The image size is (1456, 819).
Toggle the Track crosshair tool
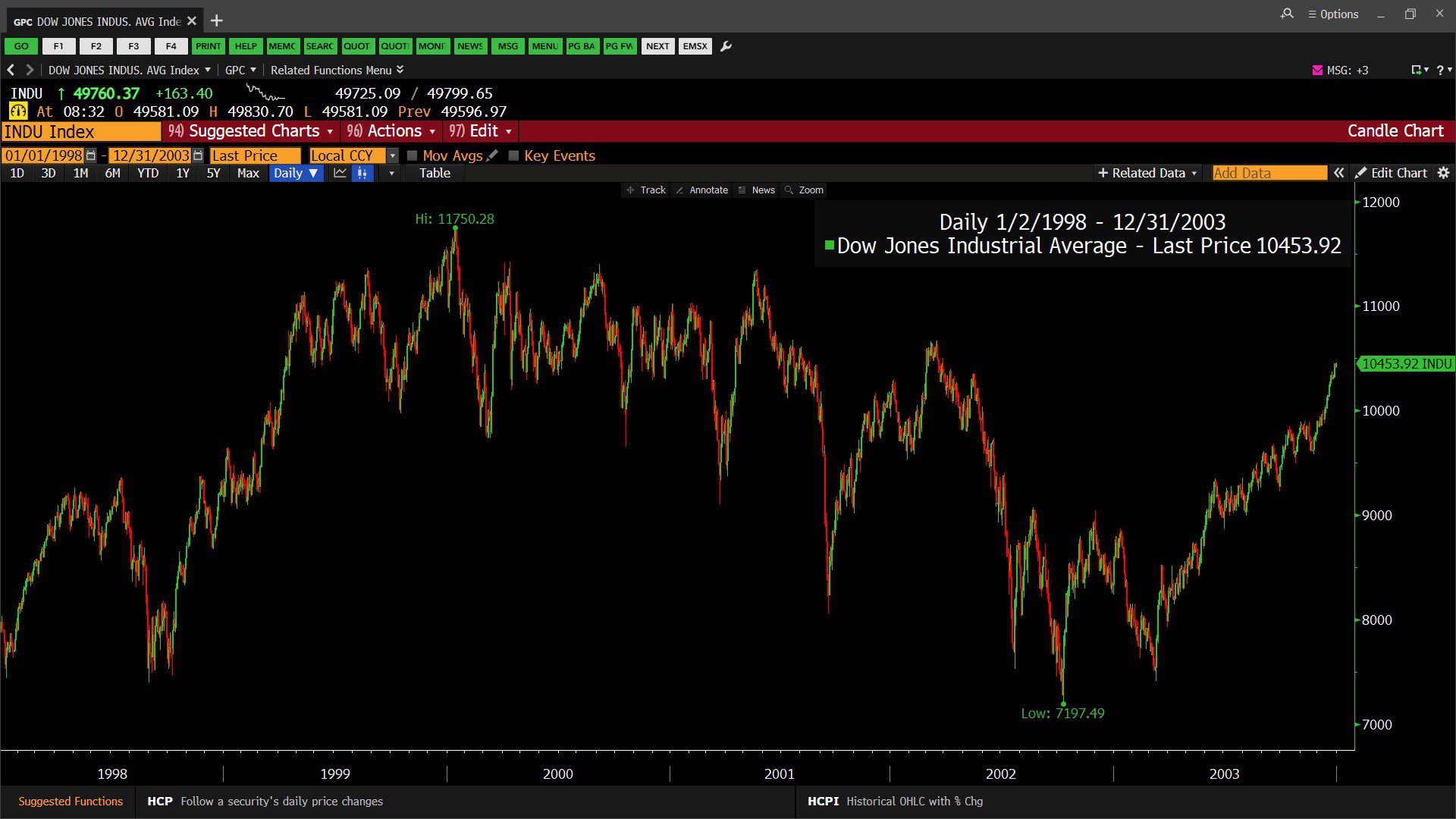[x=646, y=190]
